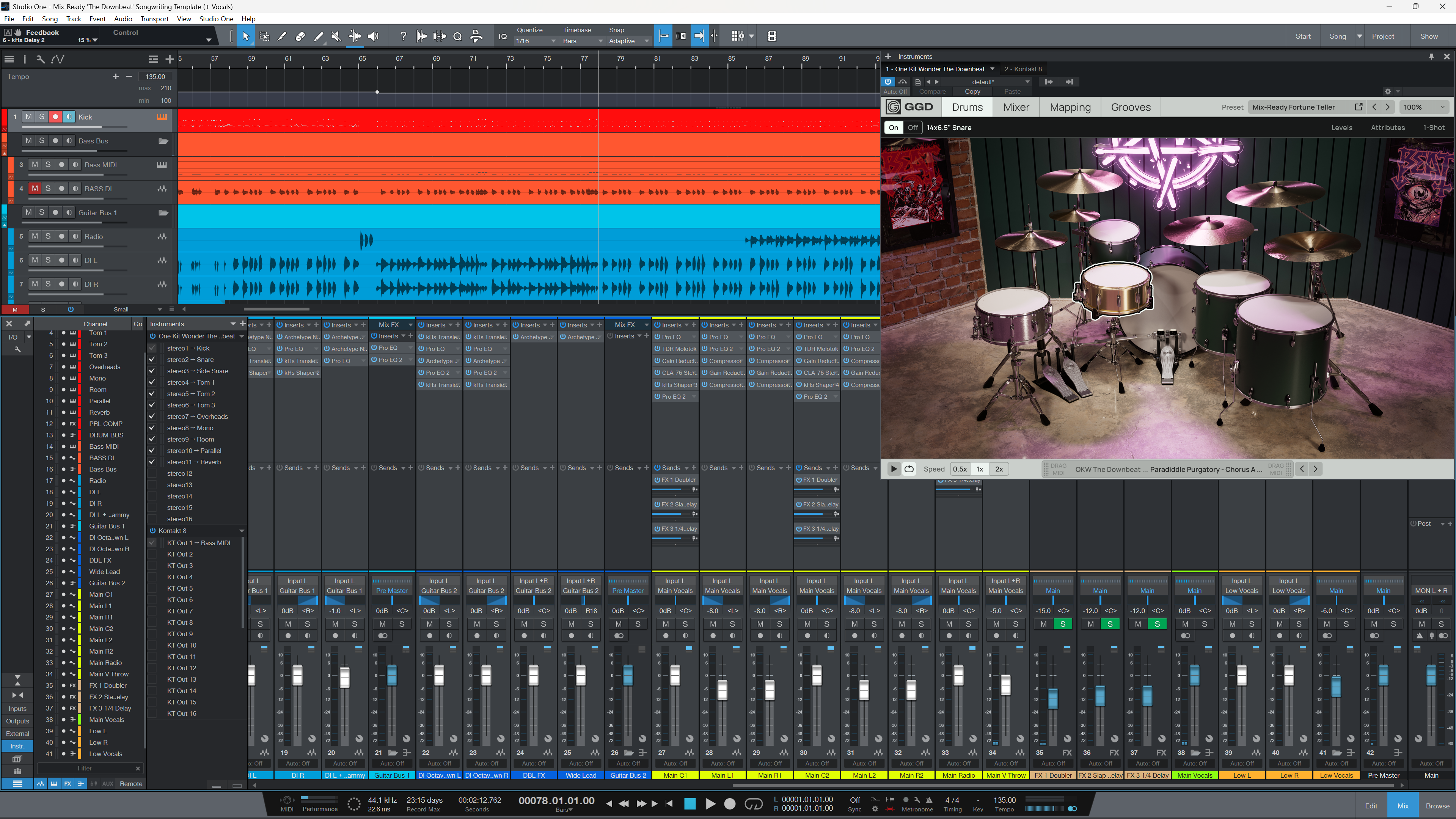
Task: Select the Listen tool
Action: (373, 36)
